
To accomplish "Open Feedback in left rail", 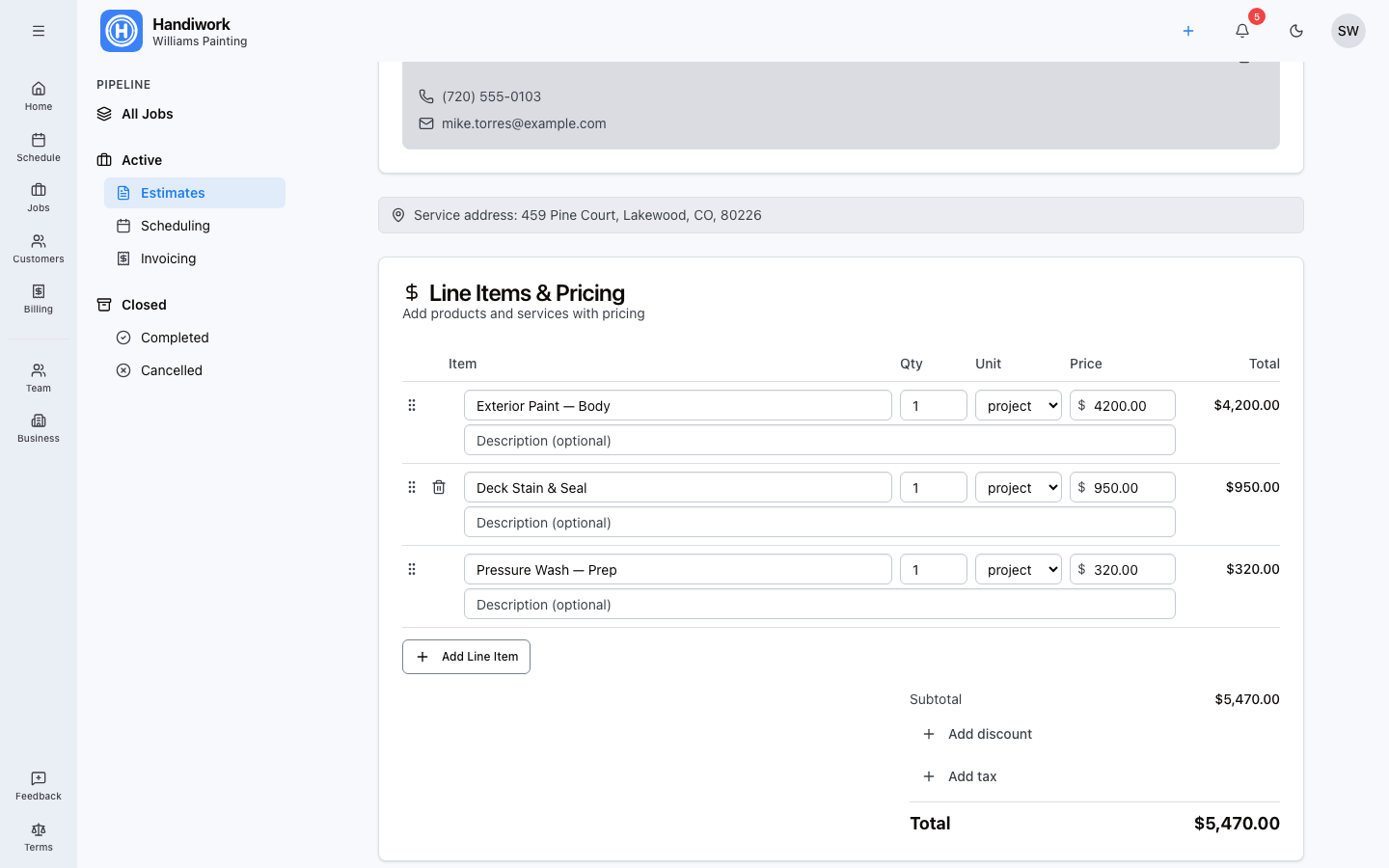I will (x=39, y=786).
